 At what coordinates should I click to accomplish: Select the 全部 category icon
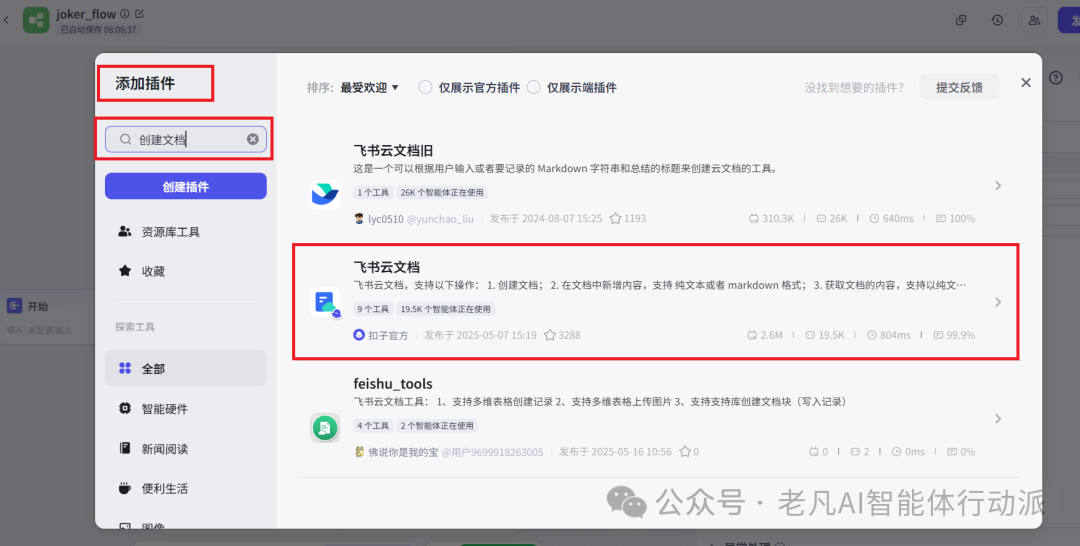click(x=125, y=368)
